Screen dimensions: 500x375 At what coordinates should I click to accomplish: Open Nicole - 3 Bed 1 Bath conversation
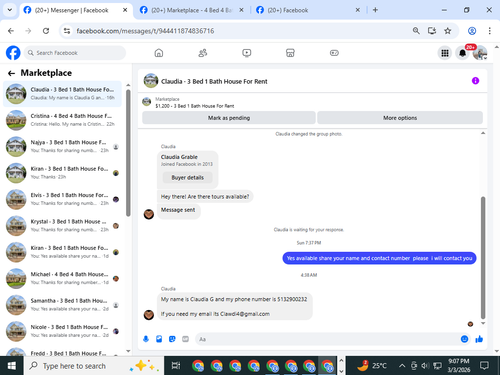point(62,331)
